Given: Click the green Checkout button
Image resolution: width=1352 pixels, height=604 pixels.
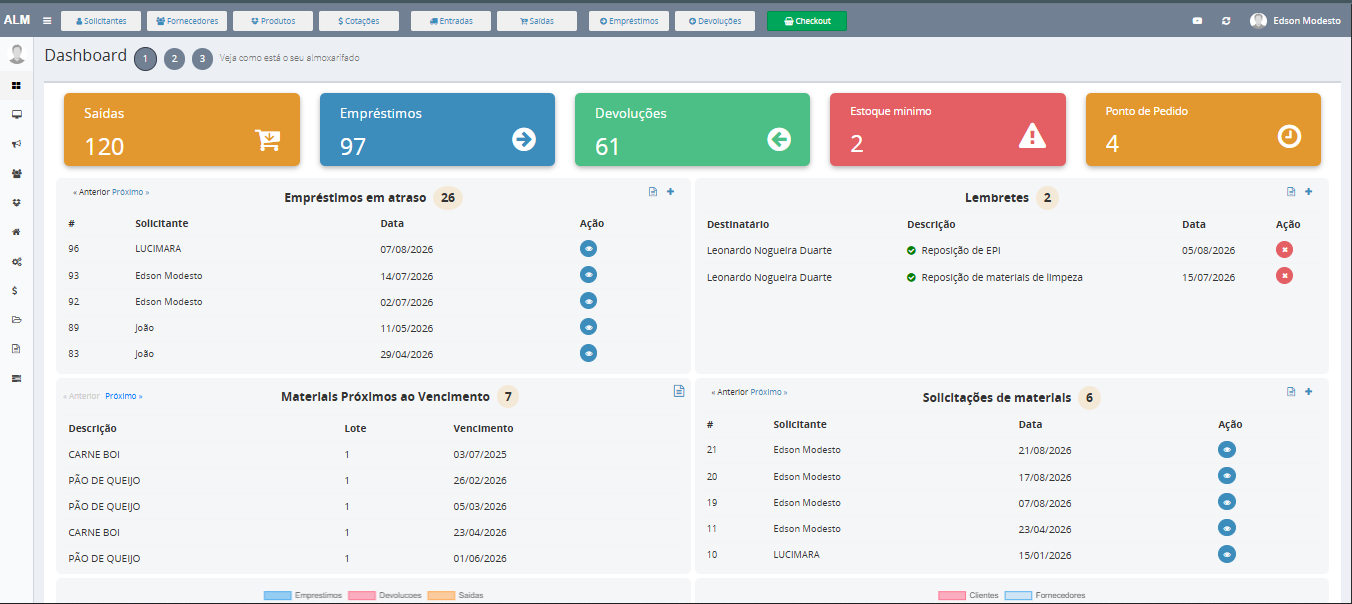Looking at the screenshot, I should tap(807, 21).
